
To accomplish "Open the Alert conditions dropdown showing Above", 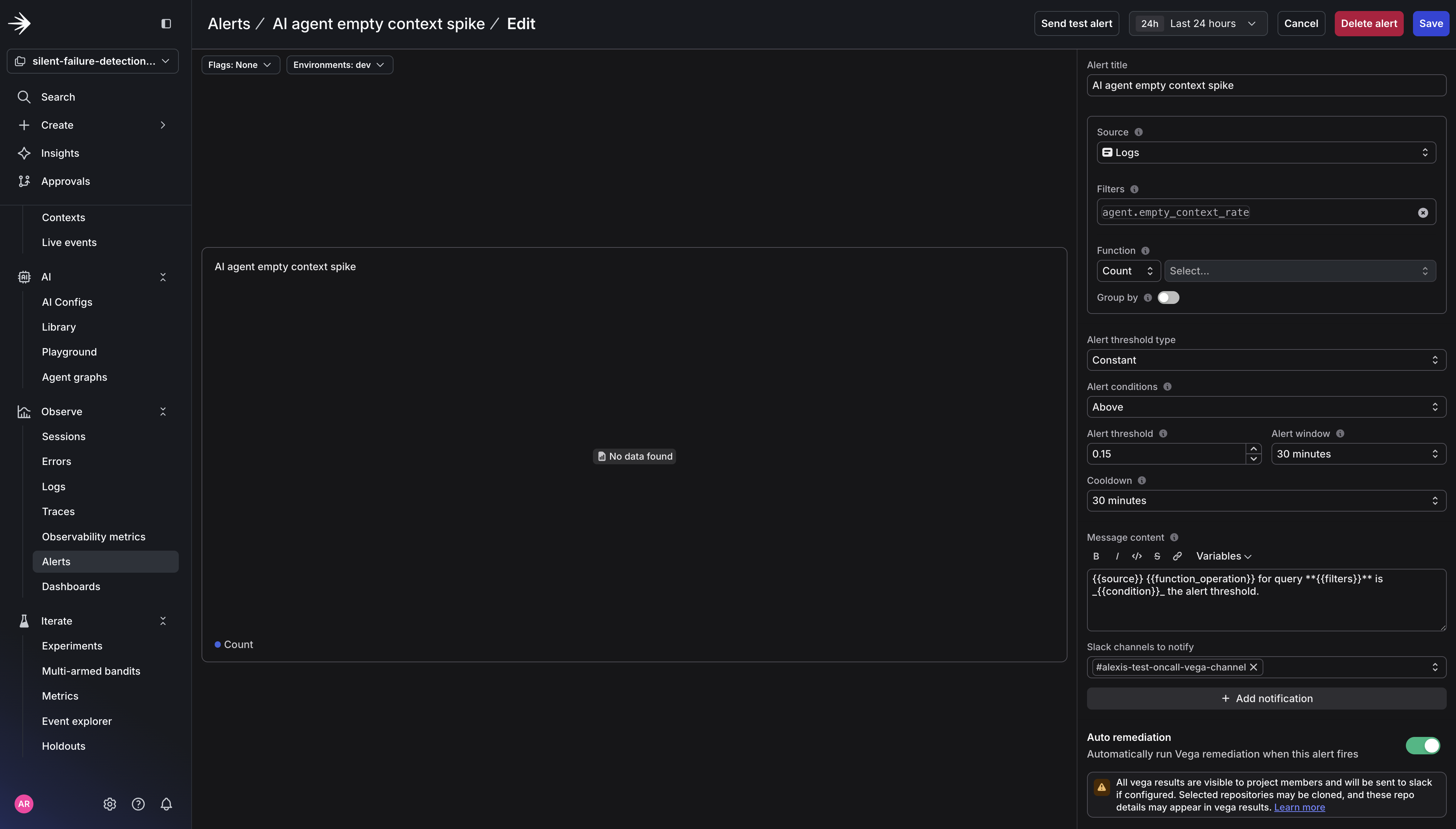I will (x=1266, y=407).
